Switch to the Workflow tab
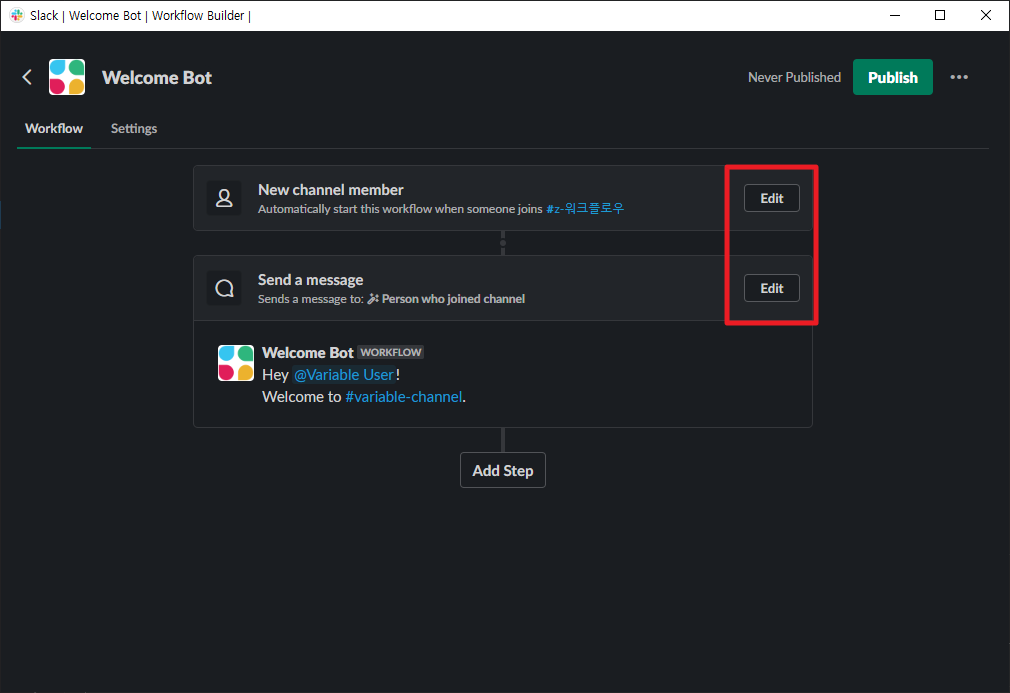The image size is (1010, 693). (54, 129)
